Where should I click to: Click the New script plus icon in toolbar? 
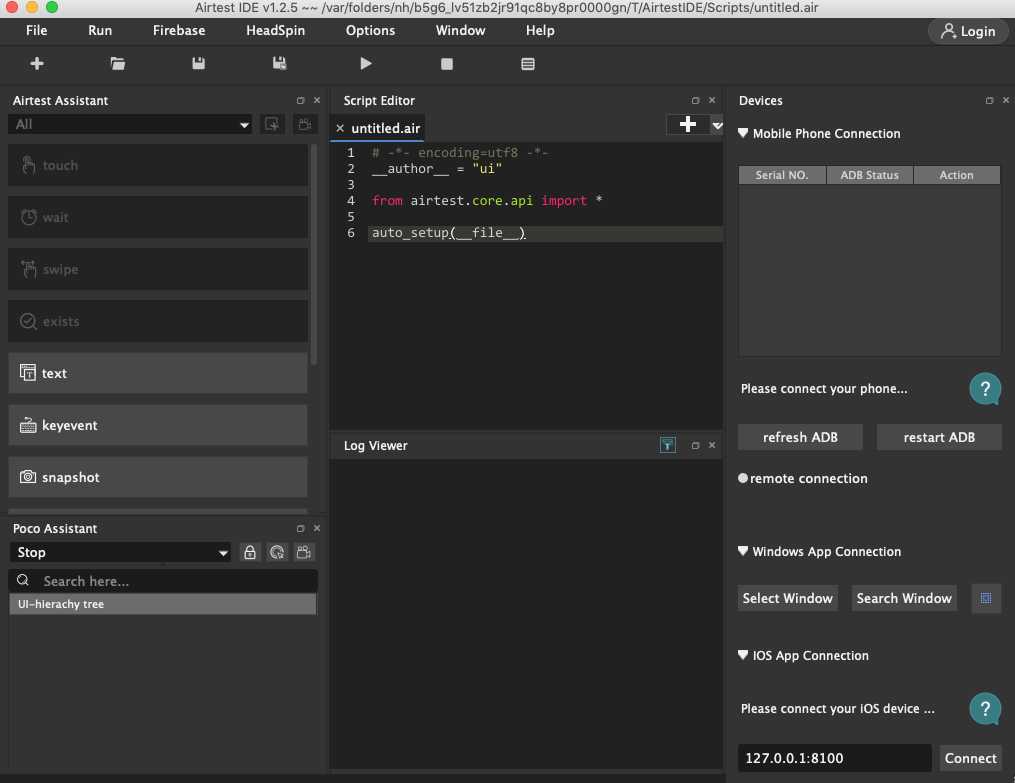coord(37,63)
